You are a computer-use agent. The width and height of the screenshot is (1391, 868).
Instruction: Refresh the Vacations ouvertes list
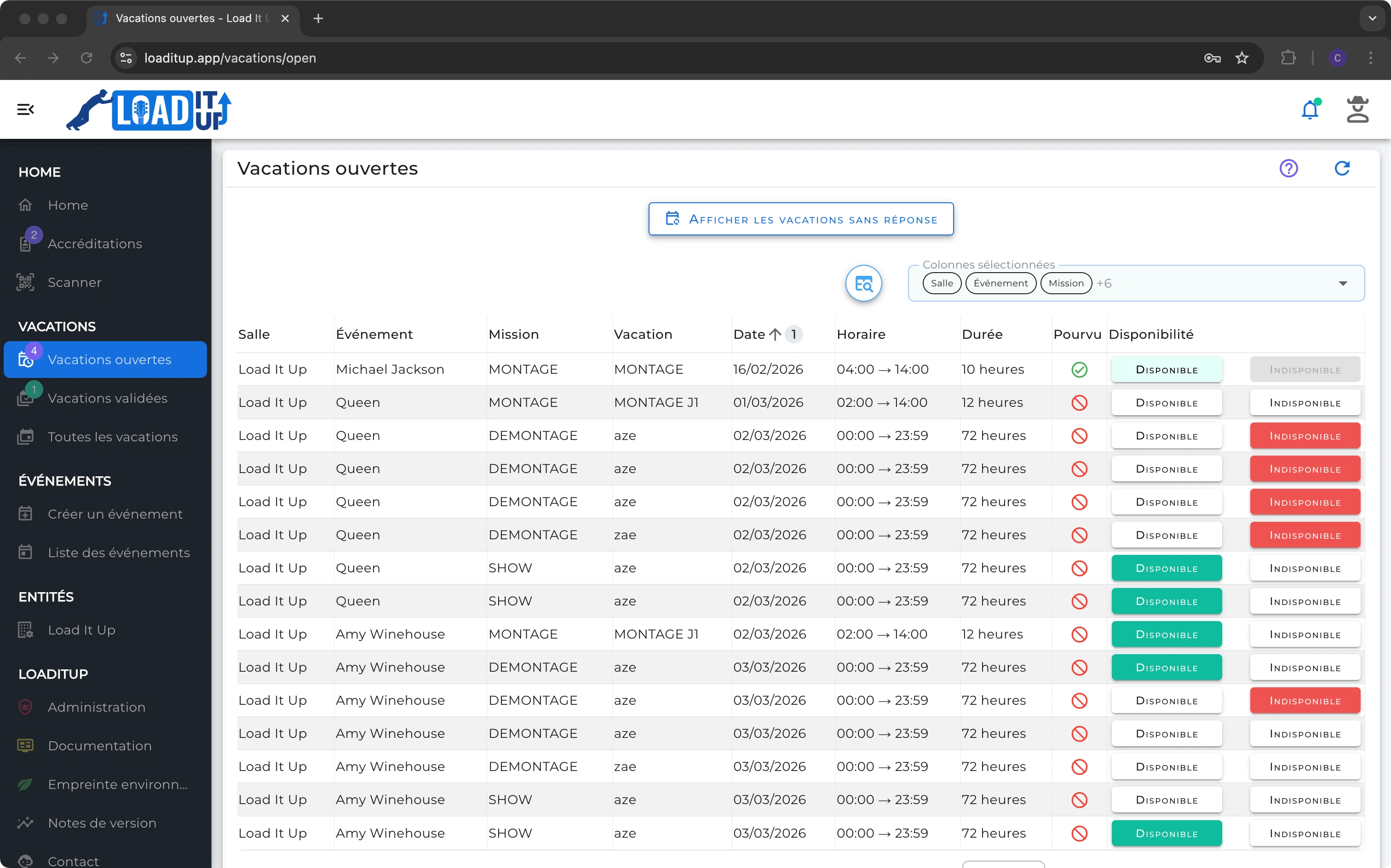click(1342, 168)
